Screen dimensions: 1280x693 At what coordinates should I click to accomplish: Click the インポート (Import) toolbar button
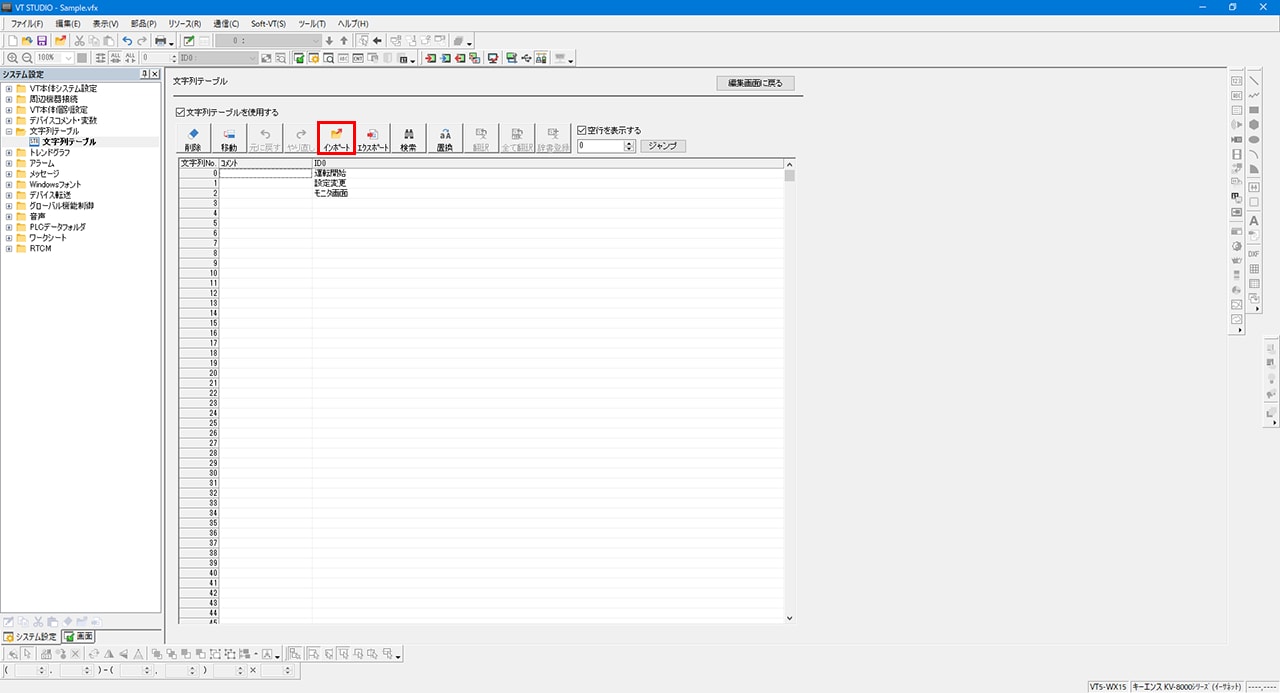pos(336,138)
